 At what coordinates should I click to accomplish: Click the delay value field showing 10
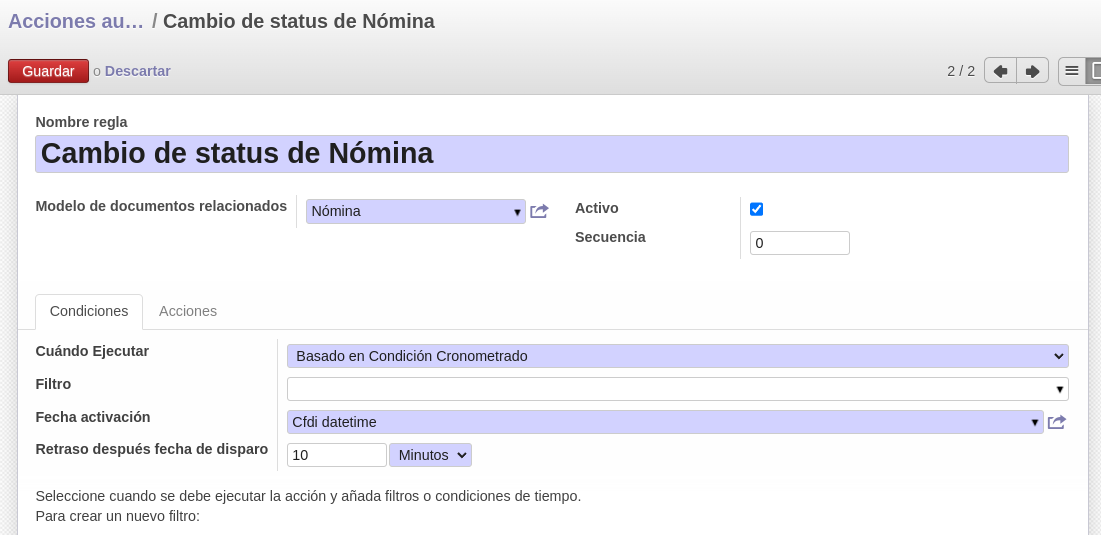[x=337, y=455]
